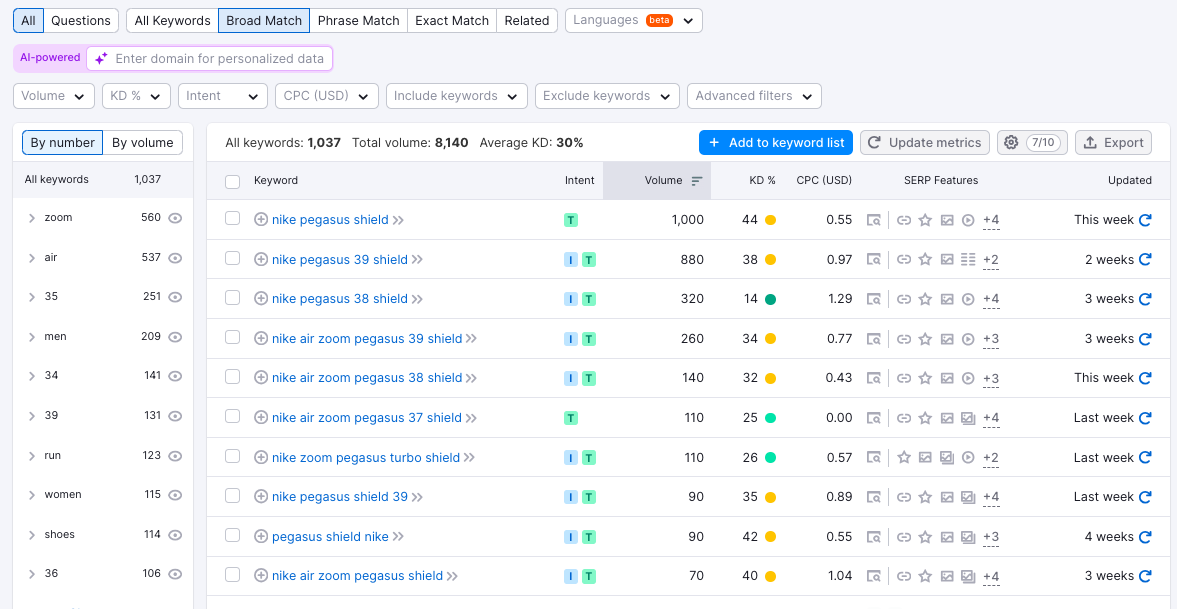The width and height of the screenshot is (1177, 609).
Task: Click the Add to keyword list button
Action: tap(775, 143)
